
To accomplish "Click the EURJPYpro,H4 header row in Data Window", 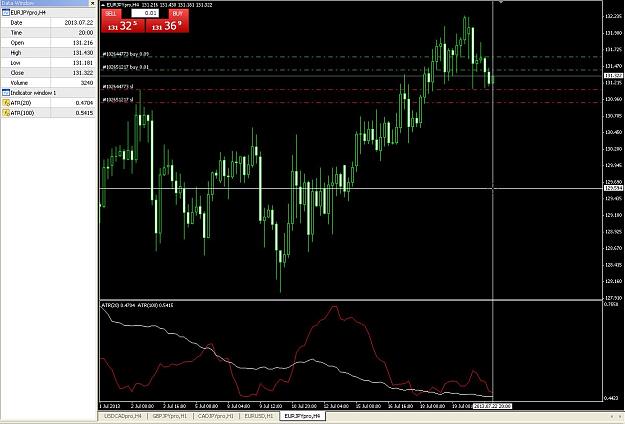I will coord(49,13).
